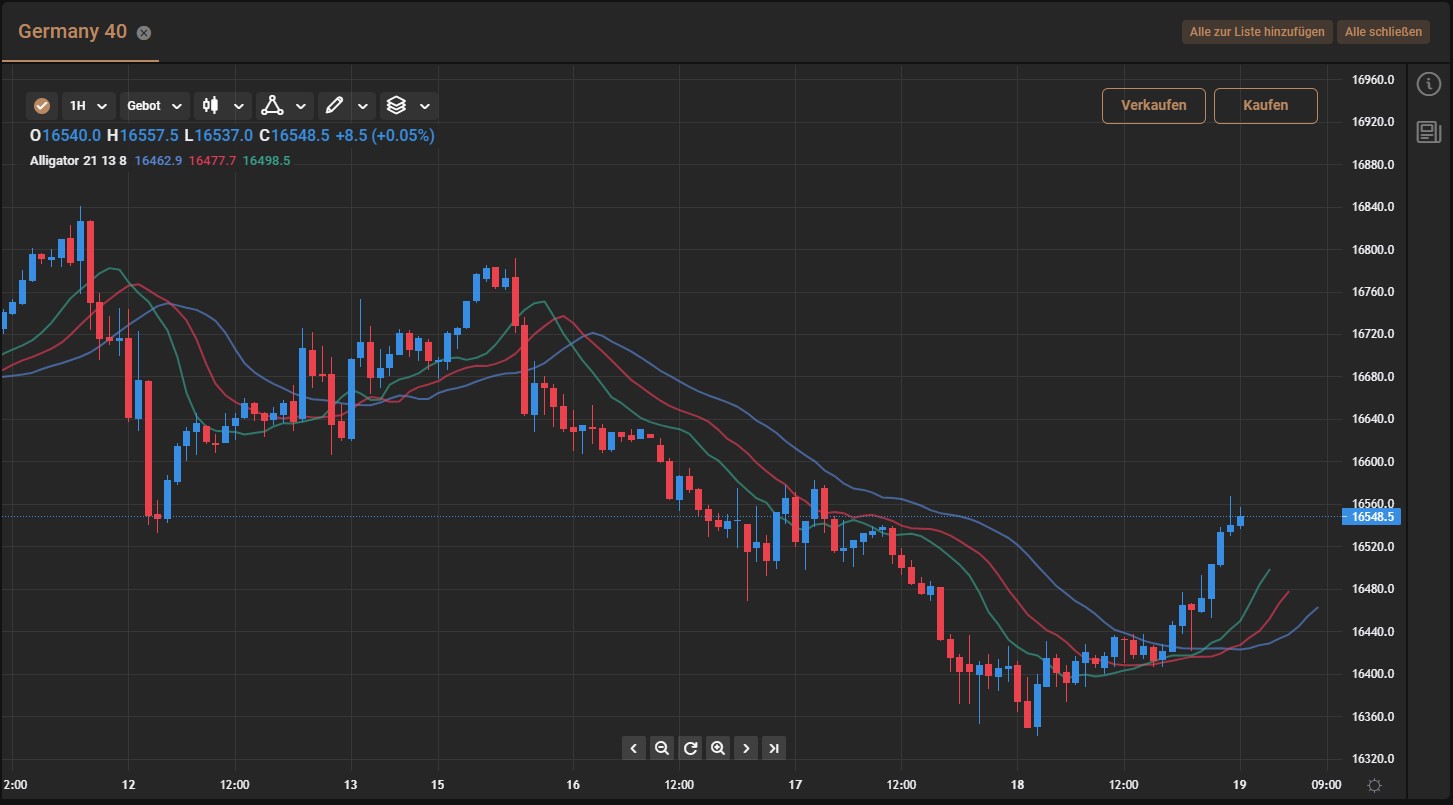The height and width of the screenshot is (805, 1453).
Task: Click the current price label 16548.5 on axis
Action: pyautogui.click(x=1371, y=517)
